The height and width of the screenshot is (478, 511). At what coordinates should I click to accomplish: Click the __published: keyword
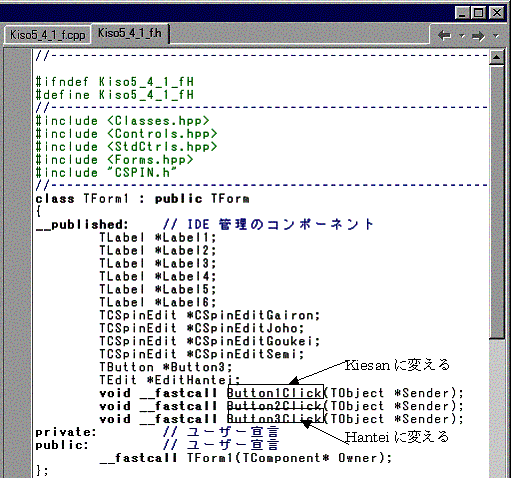(82, 225)
